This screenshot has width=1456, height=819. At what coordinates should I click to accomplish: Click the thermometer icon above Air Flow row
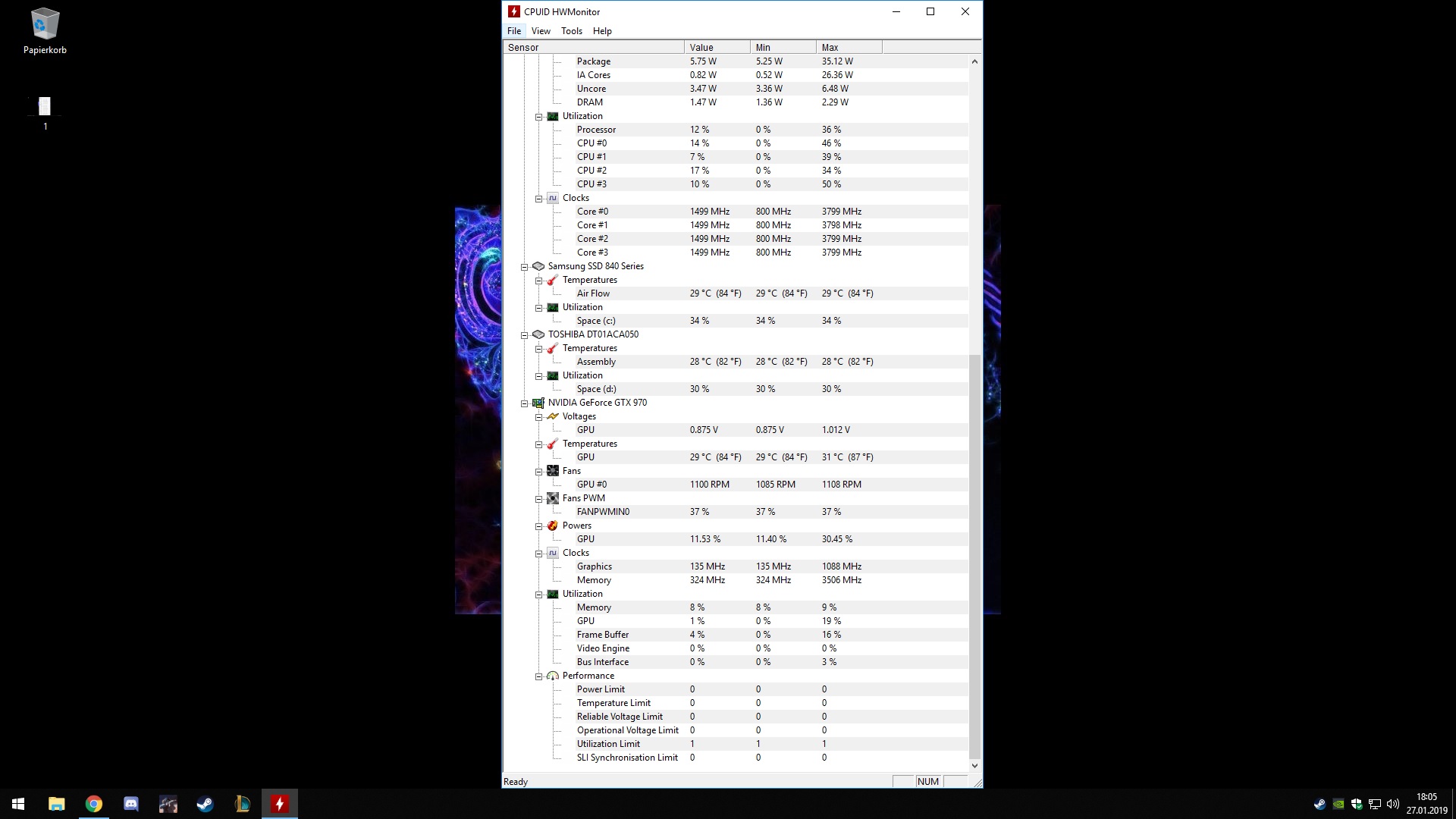[553, 280]
